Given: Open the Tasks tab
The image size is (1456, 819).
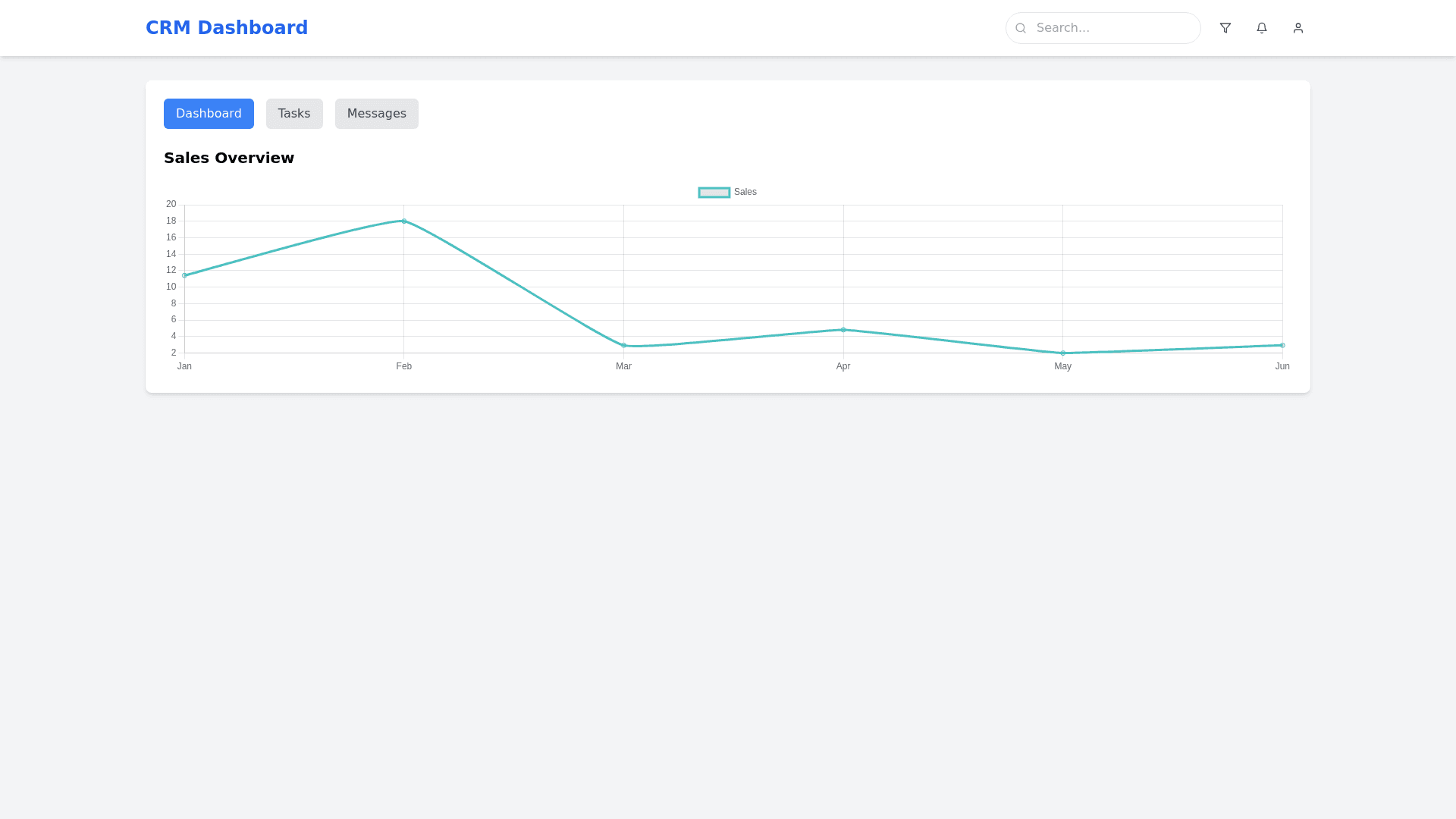Looking at the screenshot, I should pyautogui.click(x=294, y=114).
